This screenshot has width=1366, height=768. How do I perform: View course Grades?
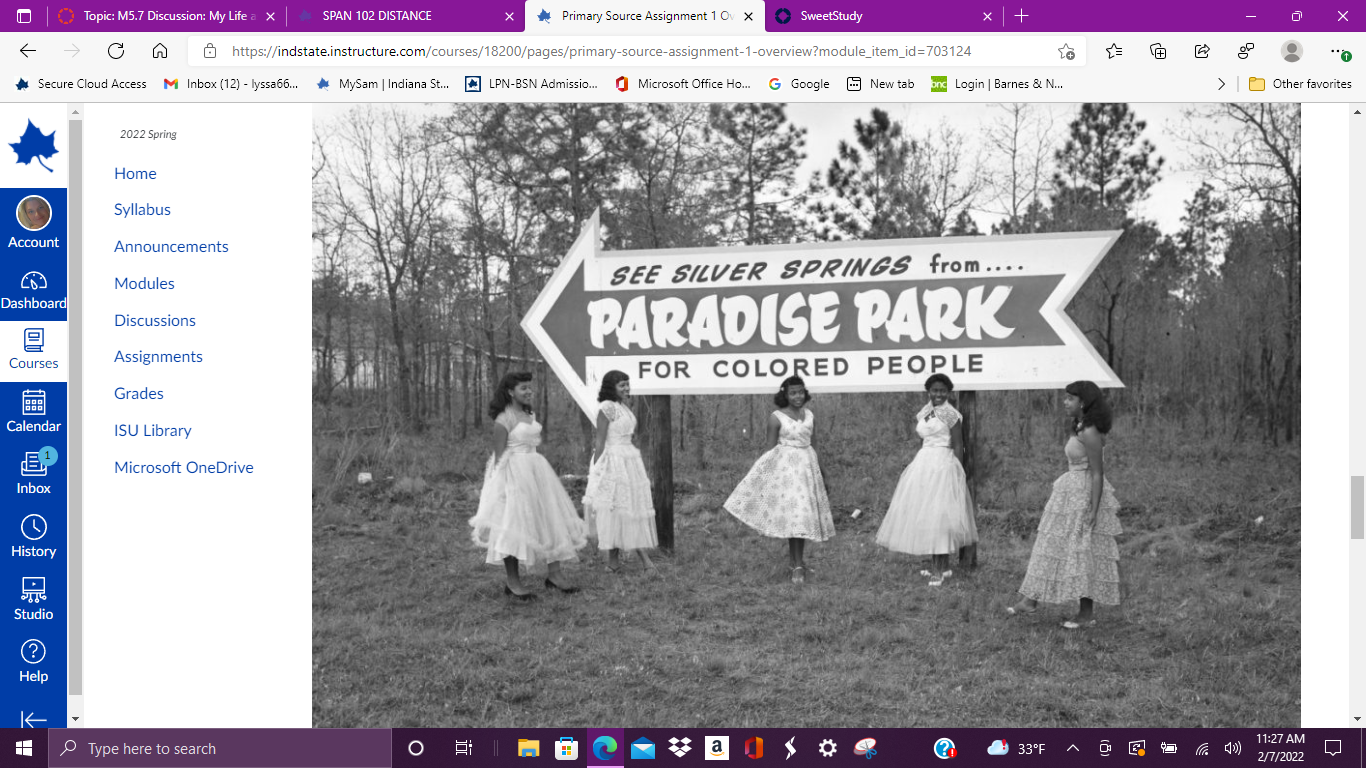139,394
